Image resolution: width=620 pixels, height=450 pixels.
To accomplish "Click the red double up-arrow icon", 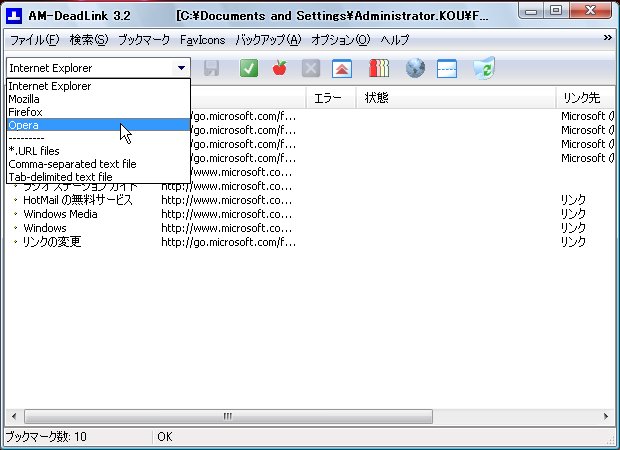I will [x=342, y=68].
